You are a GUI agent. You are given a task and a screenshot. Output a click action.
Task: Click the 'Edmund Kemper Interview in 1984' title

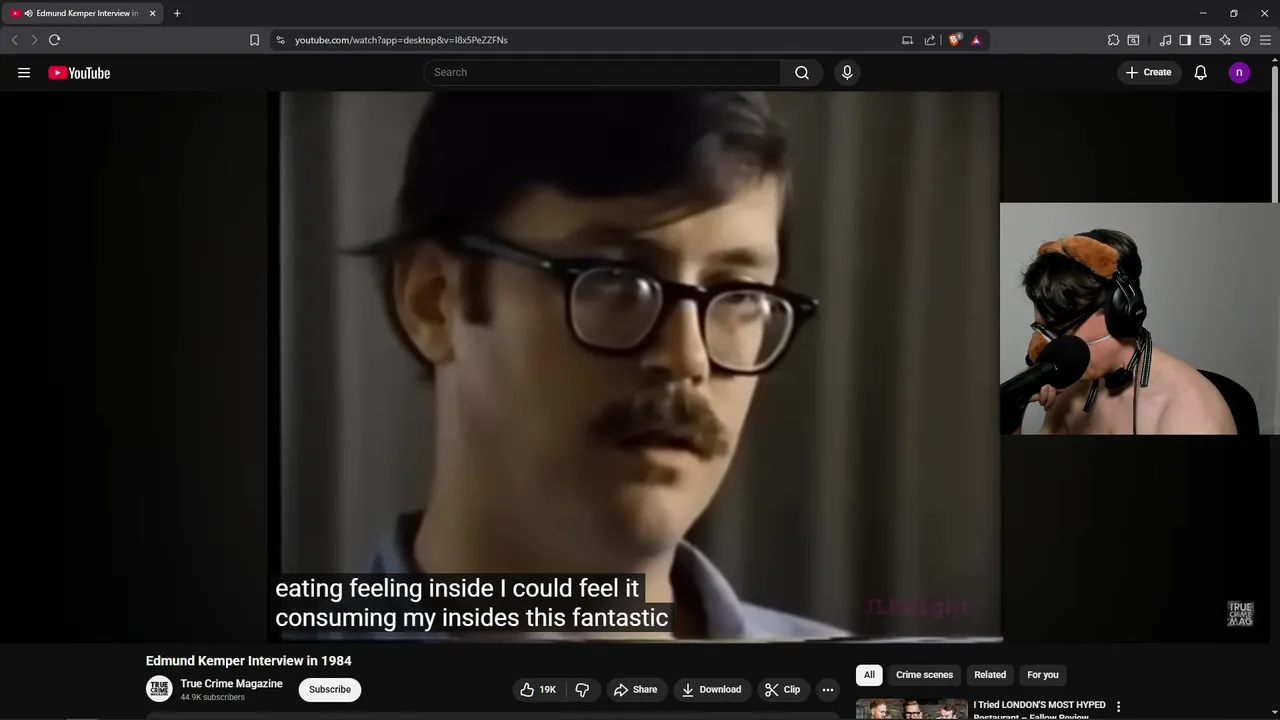pos(248,661)
